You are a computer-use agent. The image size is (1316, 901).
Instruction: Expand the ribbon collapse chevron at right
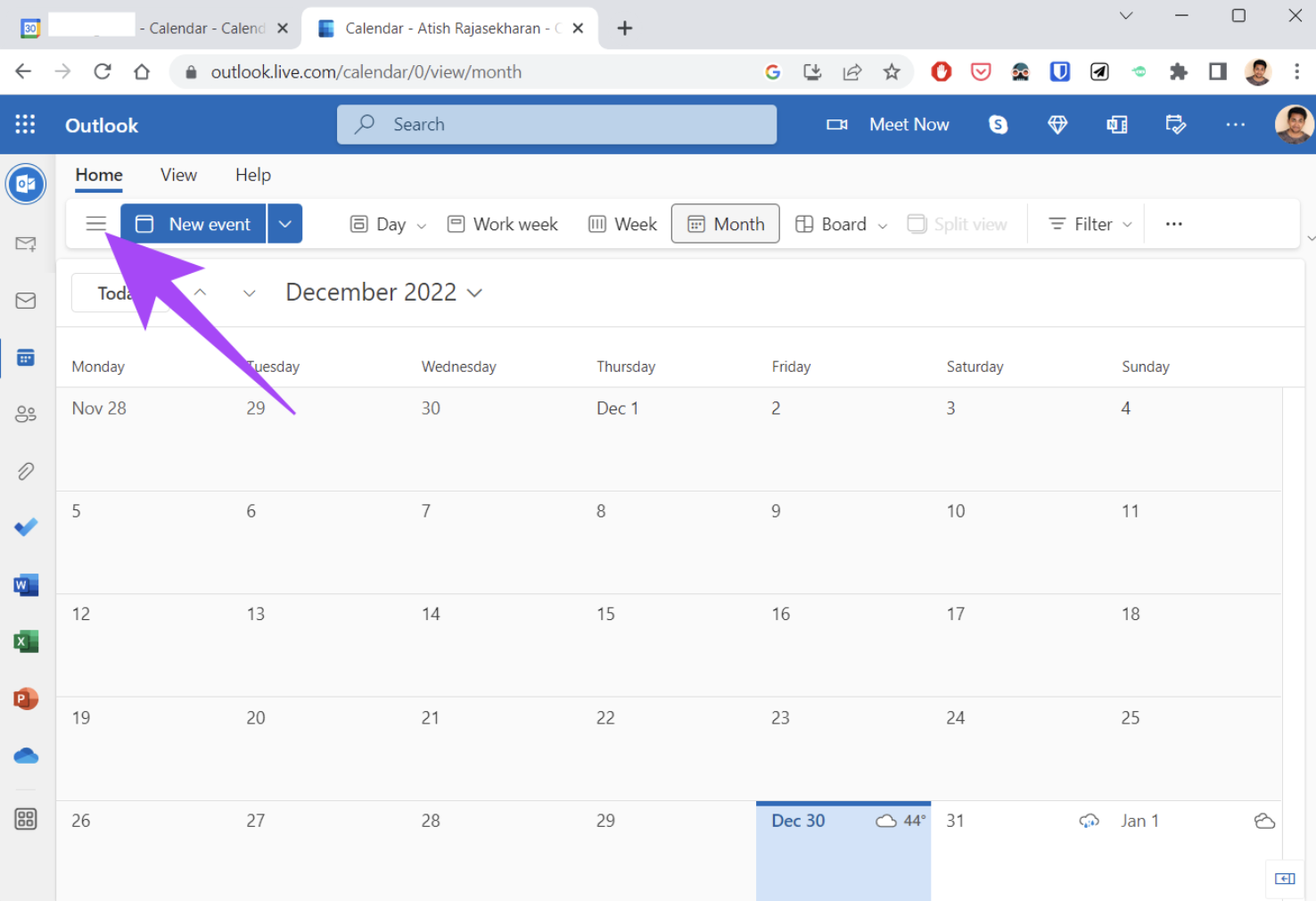(x=1311, y=238)
